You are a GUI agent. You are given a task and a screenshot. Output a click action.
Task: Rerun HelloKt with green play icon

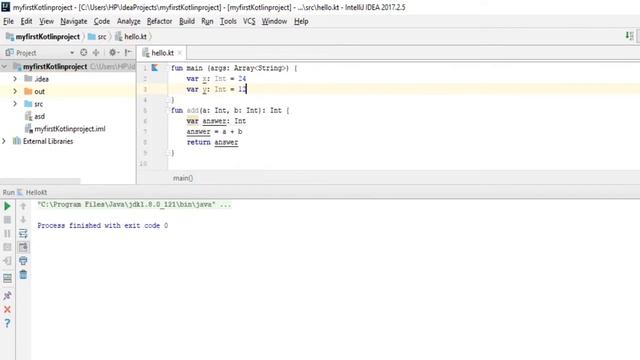click(x=7, y=206)
